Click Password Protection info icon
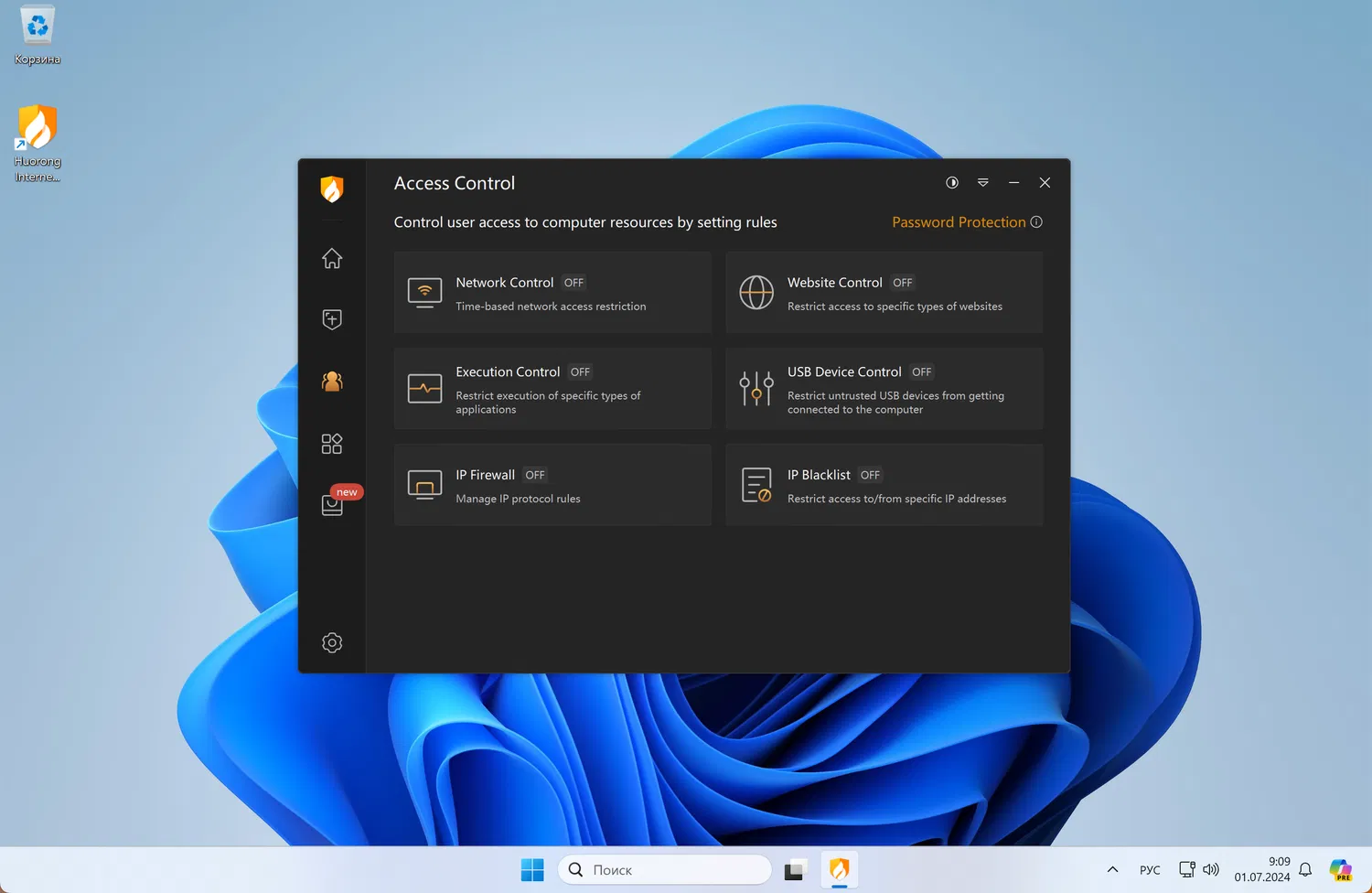This screenshot has height=893, width=1372. (x=1036, y=221)
